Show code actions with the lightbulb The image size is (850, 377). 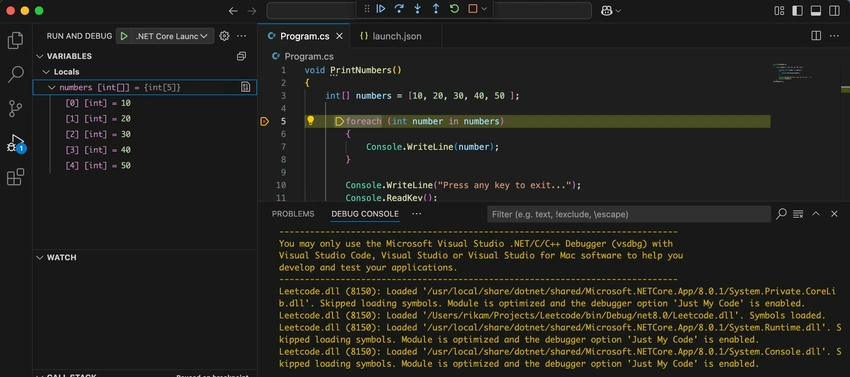(x=311, y=121)
